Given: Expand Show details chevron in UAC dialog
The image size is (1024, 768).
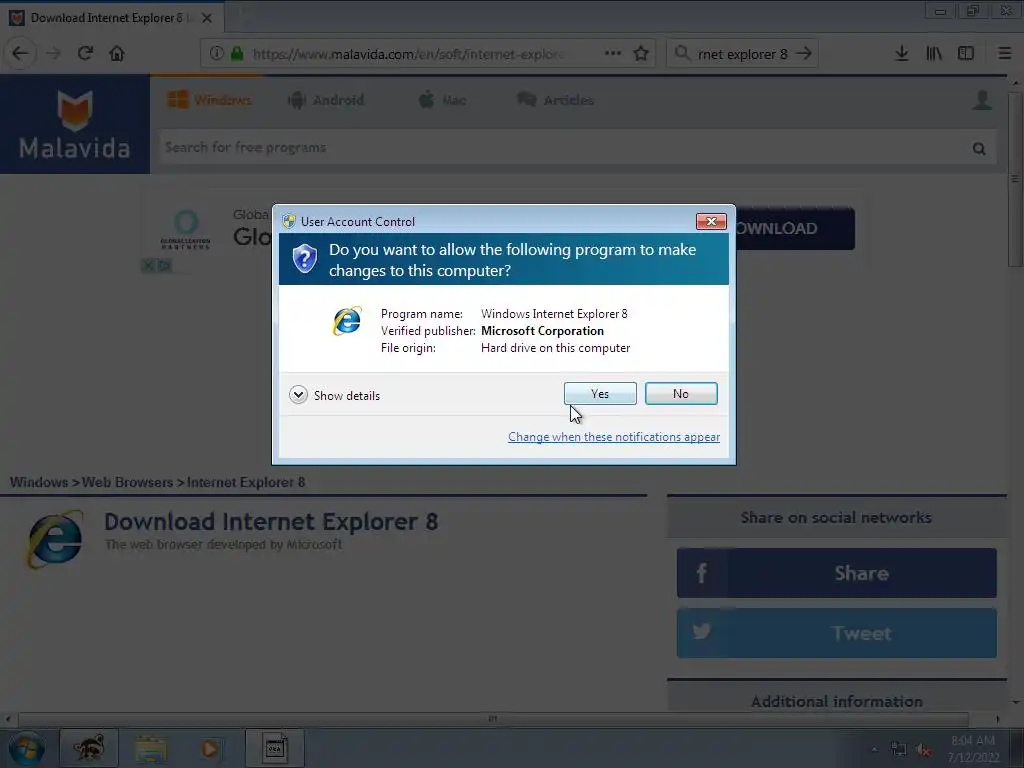Looking at the screenshot, I should point(298,395).
